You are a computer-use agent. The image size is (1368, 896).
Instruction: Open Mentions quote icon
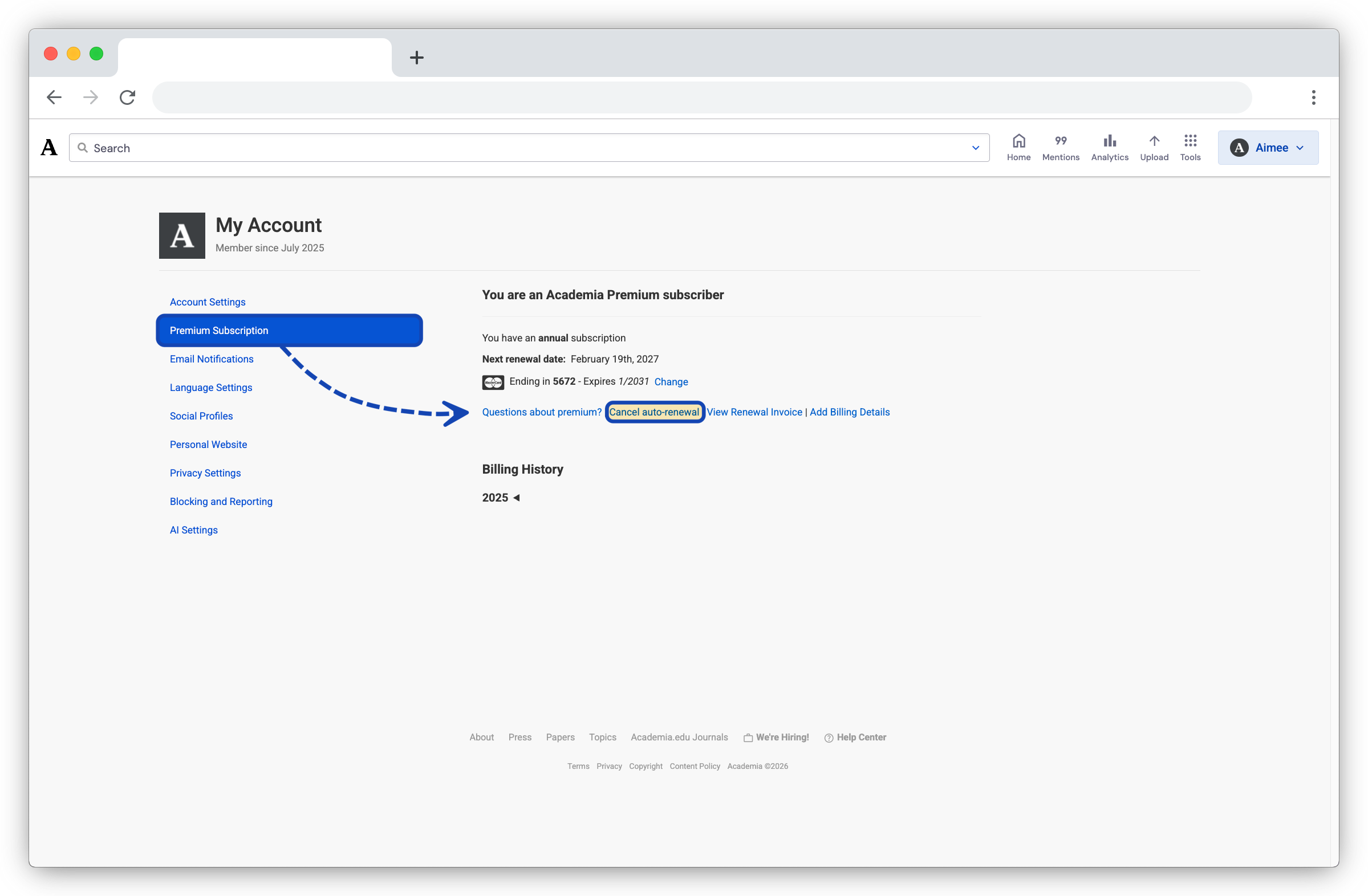1060,141
